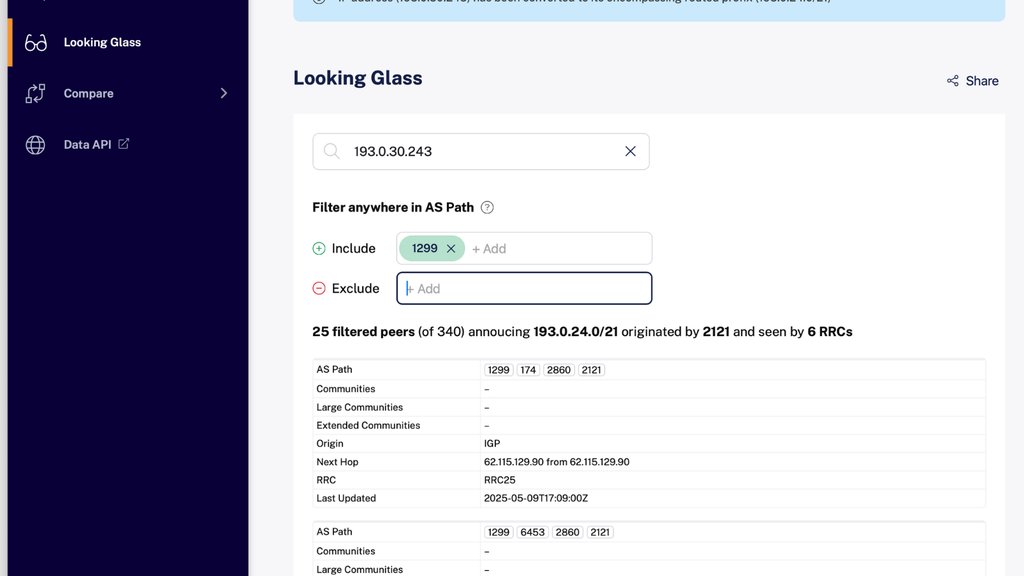The width and height of the screenshot is (1024, 576).
Task: Click the Looking Glass glasses icon
Action: pos(36,43)
